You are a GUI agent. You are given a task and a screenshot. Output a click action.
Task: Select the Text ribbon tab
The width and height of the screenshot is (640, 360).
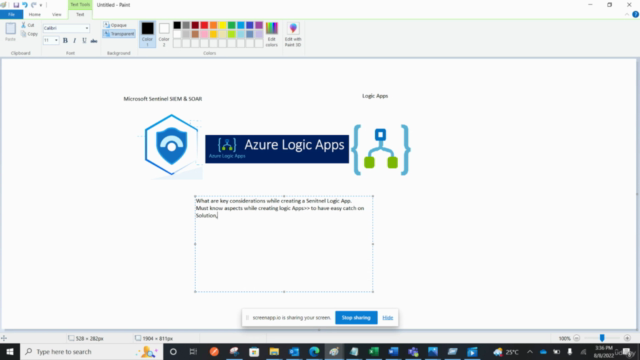80,14
